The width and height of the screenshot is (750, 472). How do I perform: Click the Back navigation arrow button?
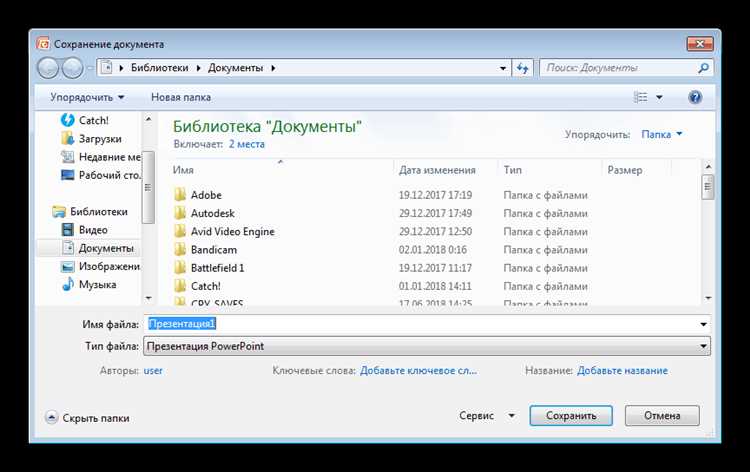[48, 68]
